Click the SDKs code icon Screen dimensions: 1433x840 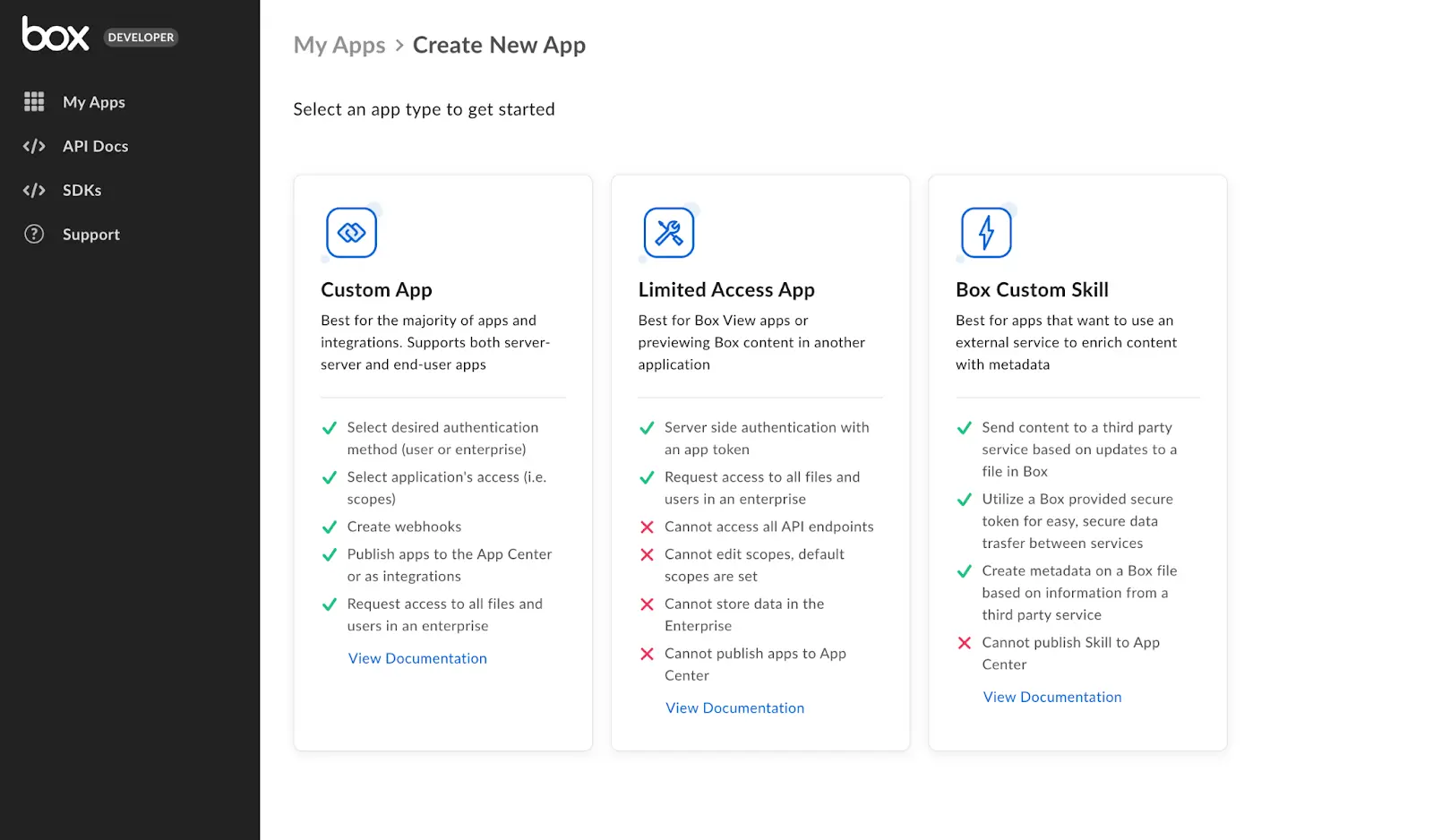click(x=34, y=190)
